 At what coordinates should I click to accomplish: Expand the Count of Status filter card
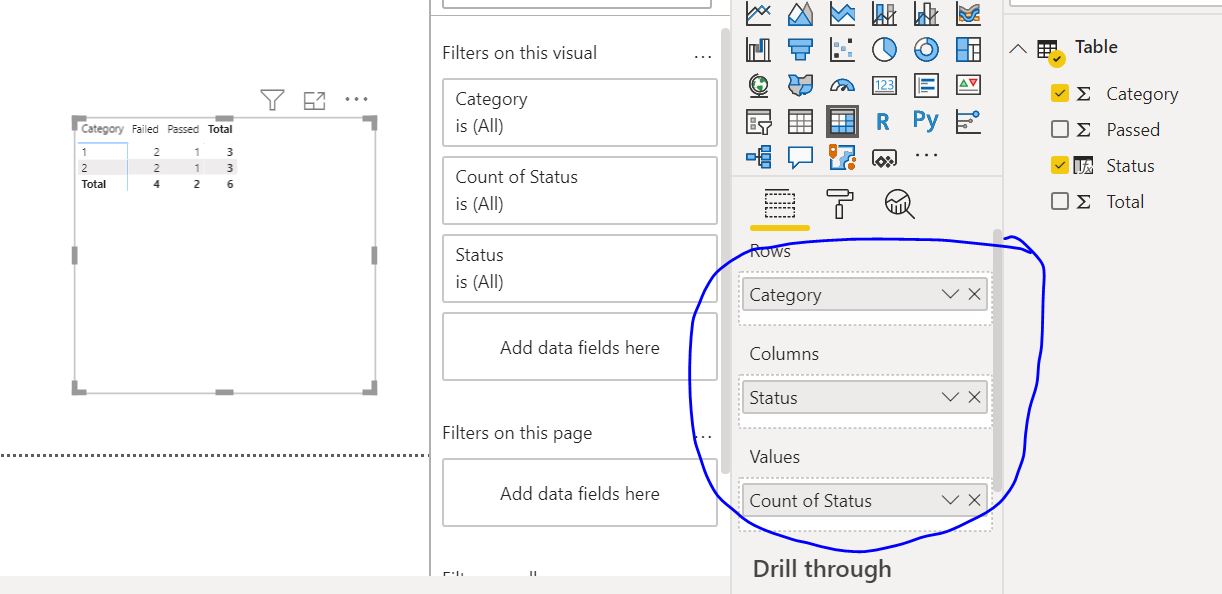[580, 190]
